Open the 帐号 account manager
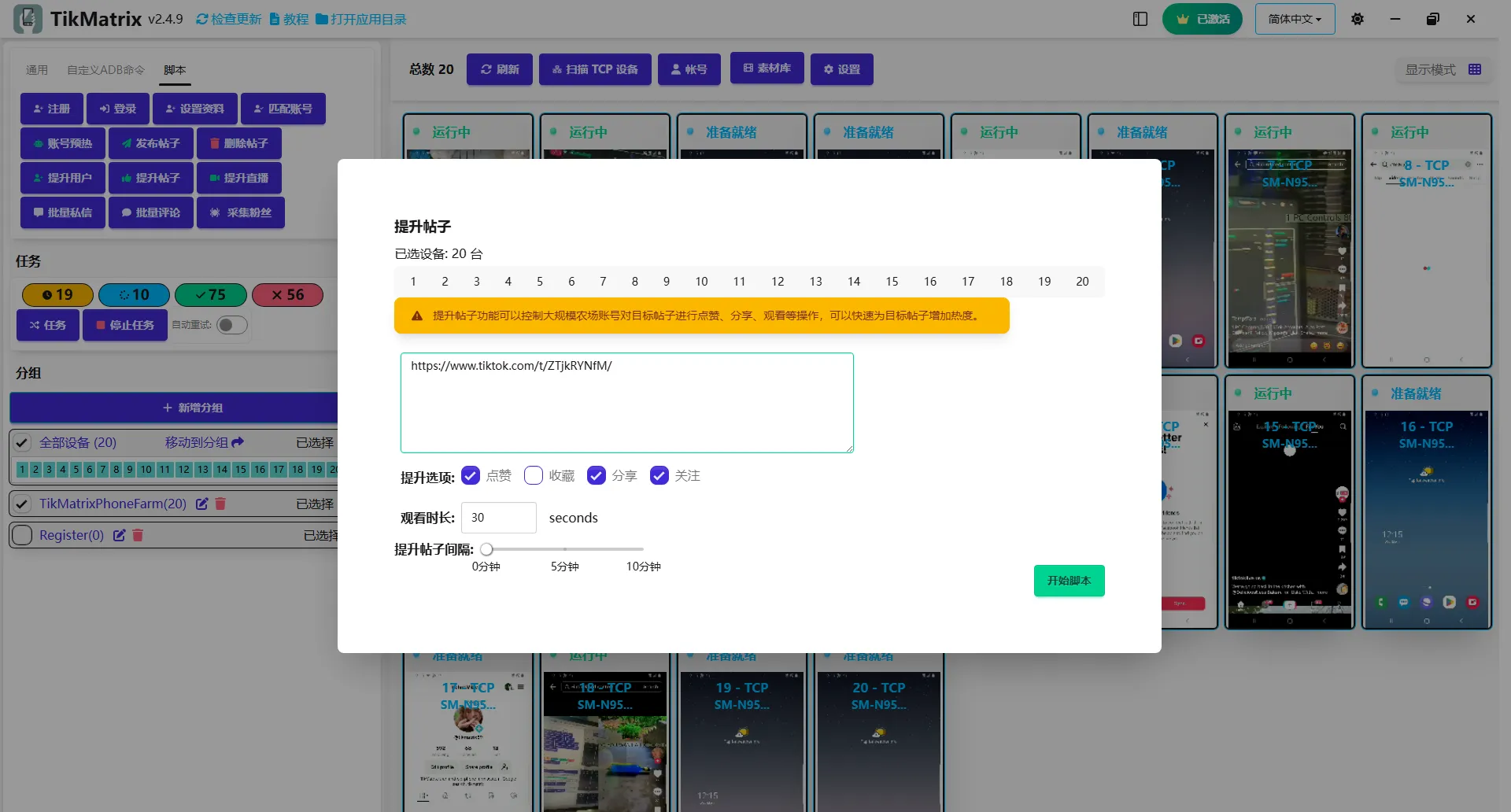Screen dimensions: 1511x812 (x=689, y=69)
